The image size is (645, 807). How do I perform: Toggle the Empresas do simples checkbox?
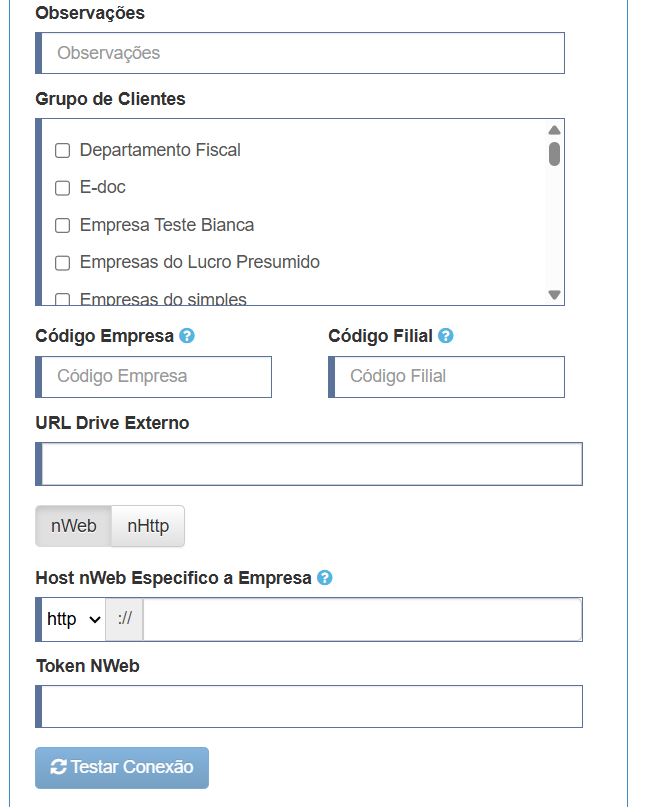62,300
